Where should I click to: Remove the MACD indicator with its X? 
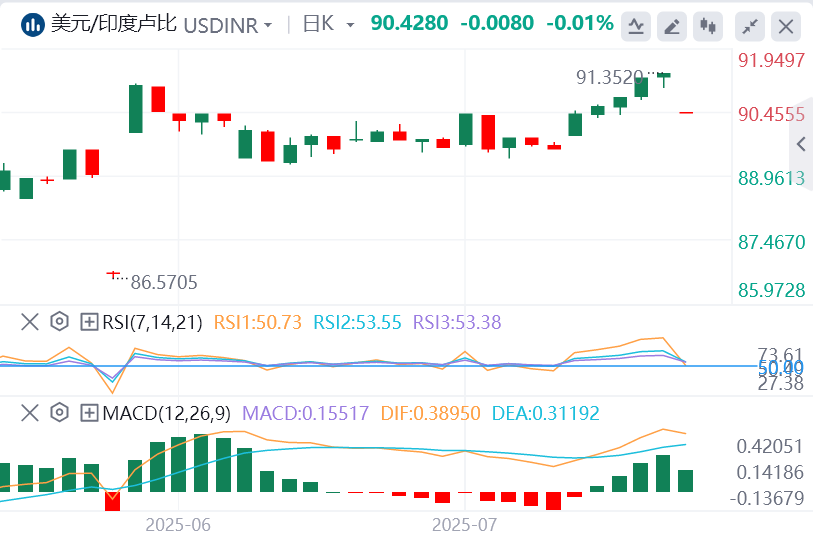[x=30, y=412]
